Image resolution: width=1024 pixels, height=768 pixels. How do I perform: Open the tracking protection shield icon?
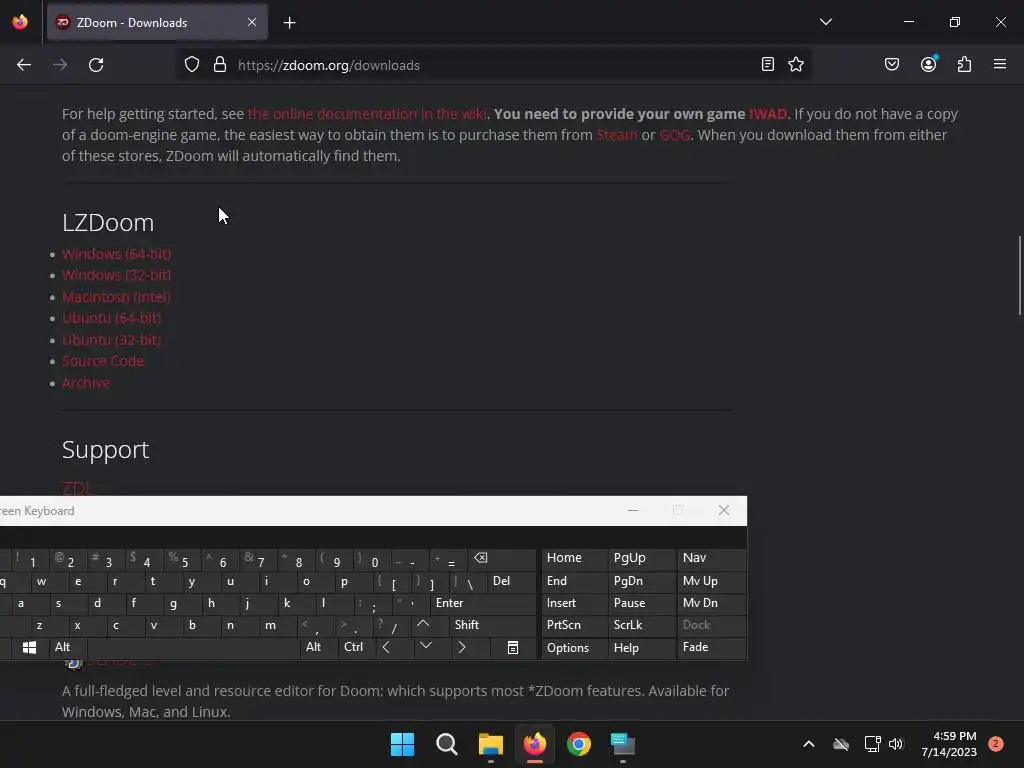point(191,65)
